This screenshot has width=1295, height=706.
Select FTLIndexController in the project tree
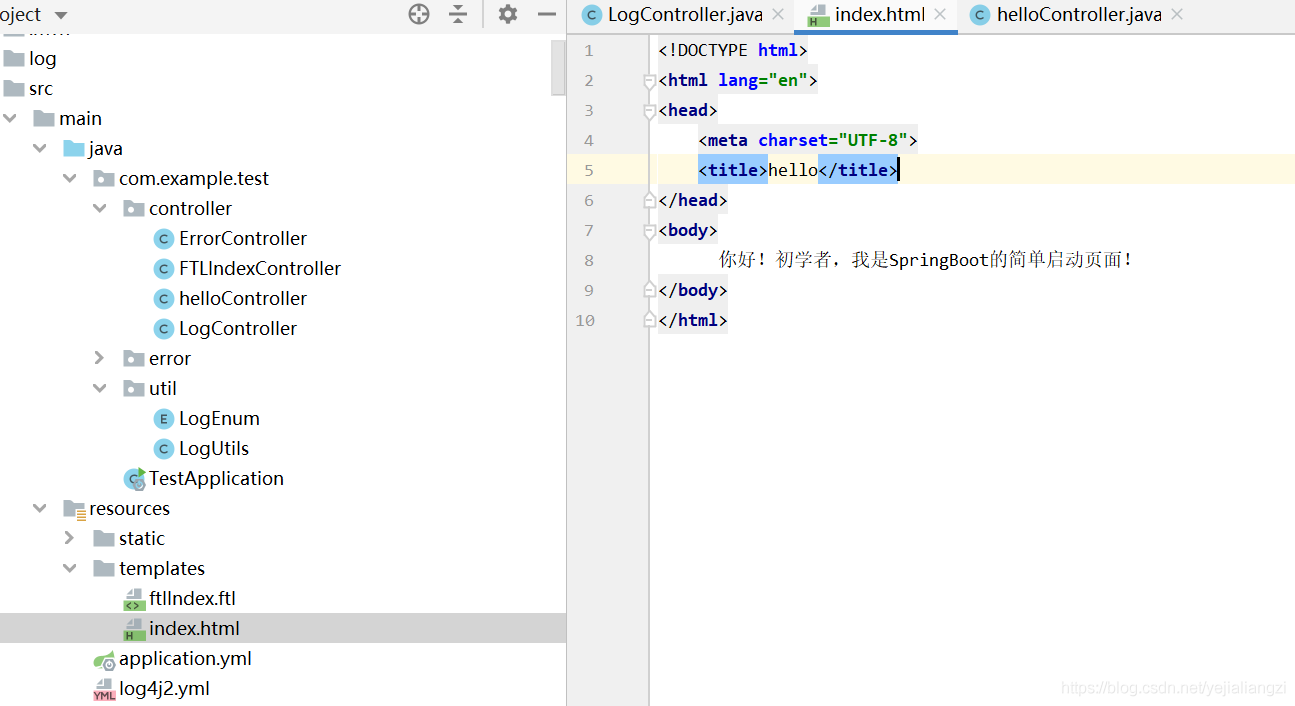click(259, 269)
